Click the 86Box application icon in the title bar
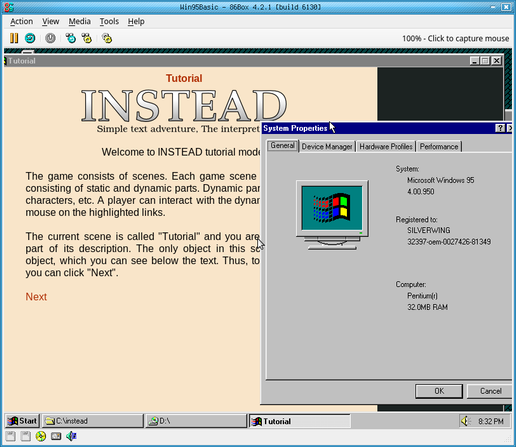The width and height of the screenshot is (516, 447). pos(9,7)
